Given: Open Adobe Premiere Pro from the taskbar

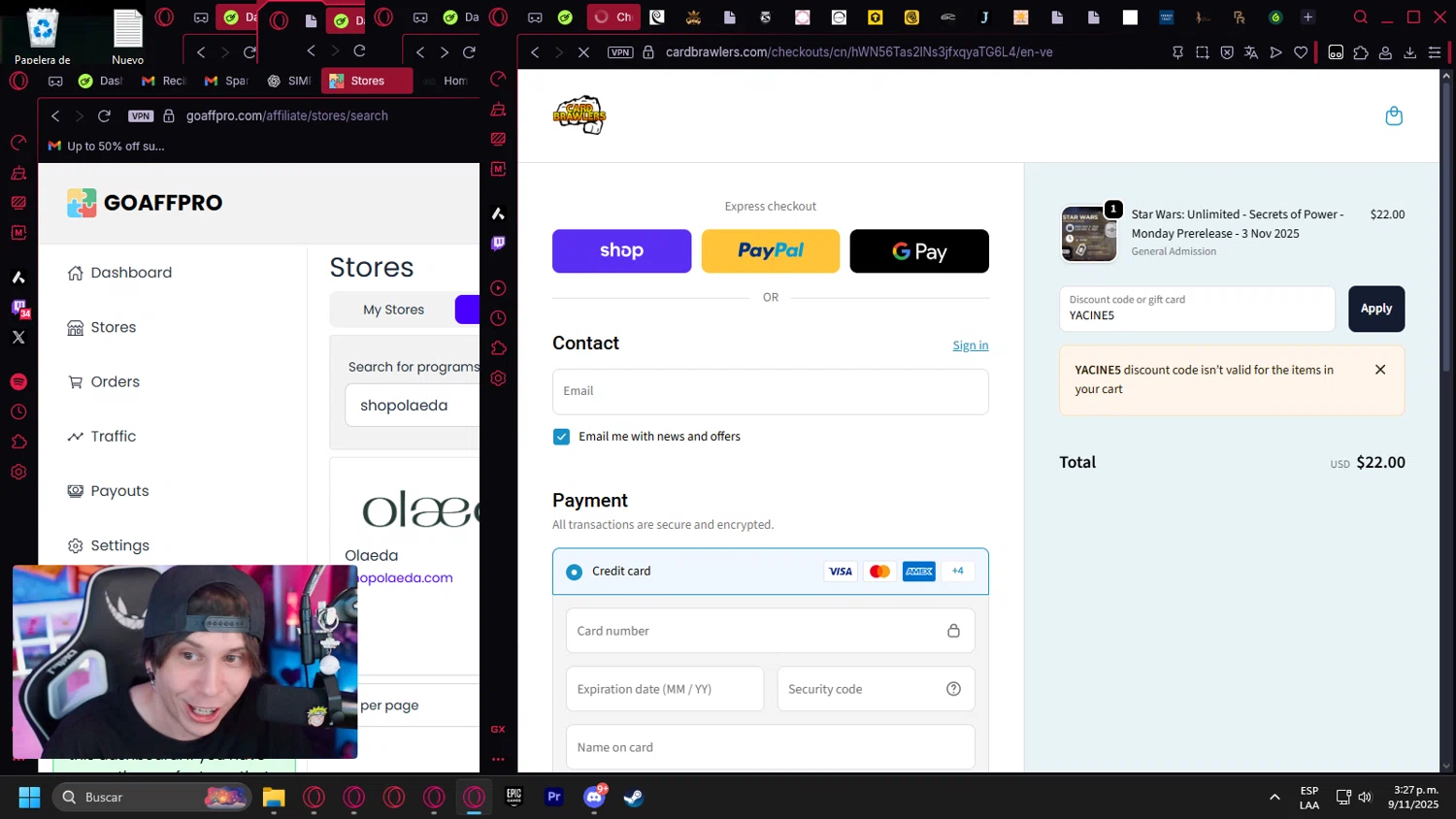Looking at the screenshot, I should point(554,797).
